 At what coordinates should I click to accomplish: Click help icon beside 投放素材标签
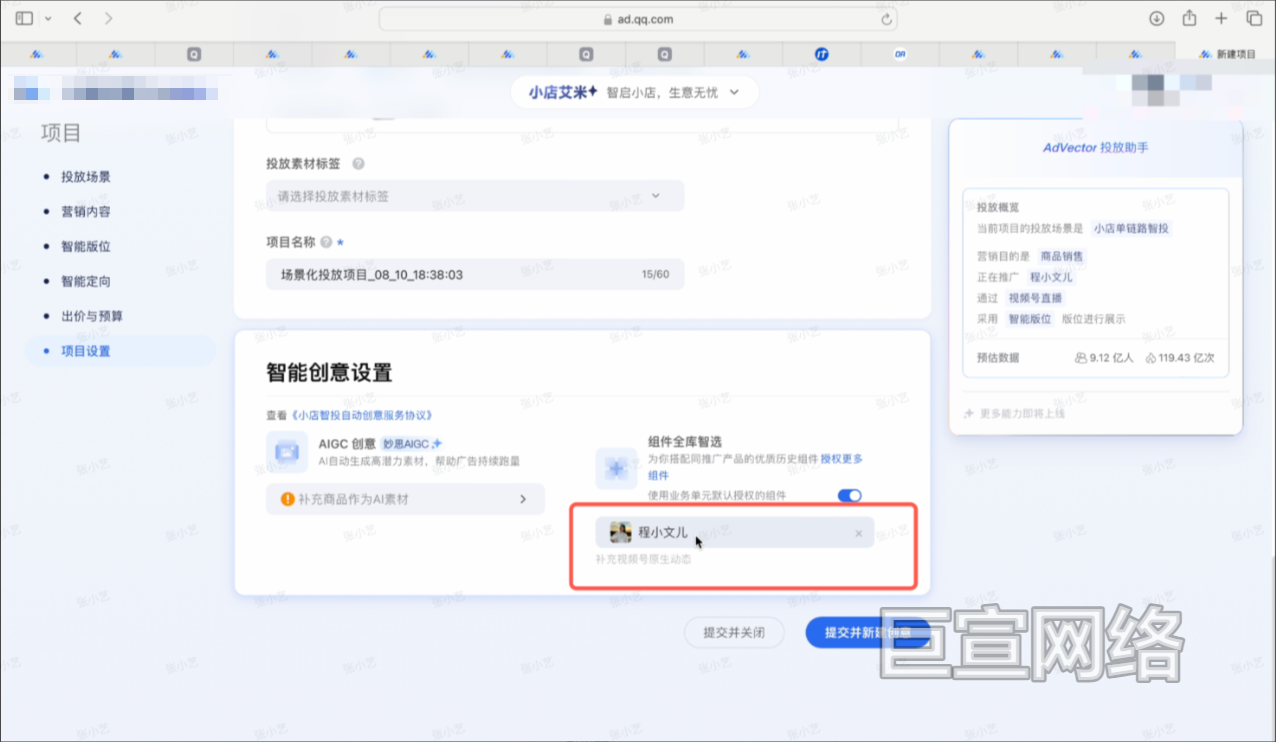pyautogui.click(x=358, y=164)
